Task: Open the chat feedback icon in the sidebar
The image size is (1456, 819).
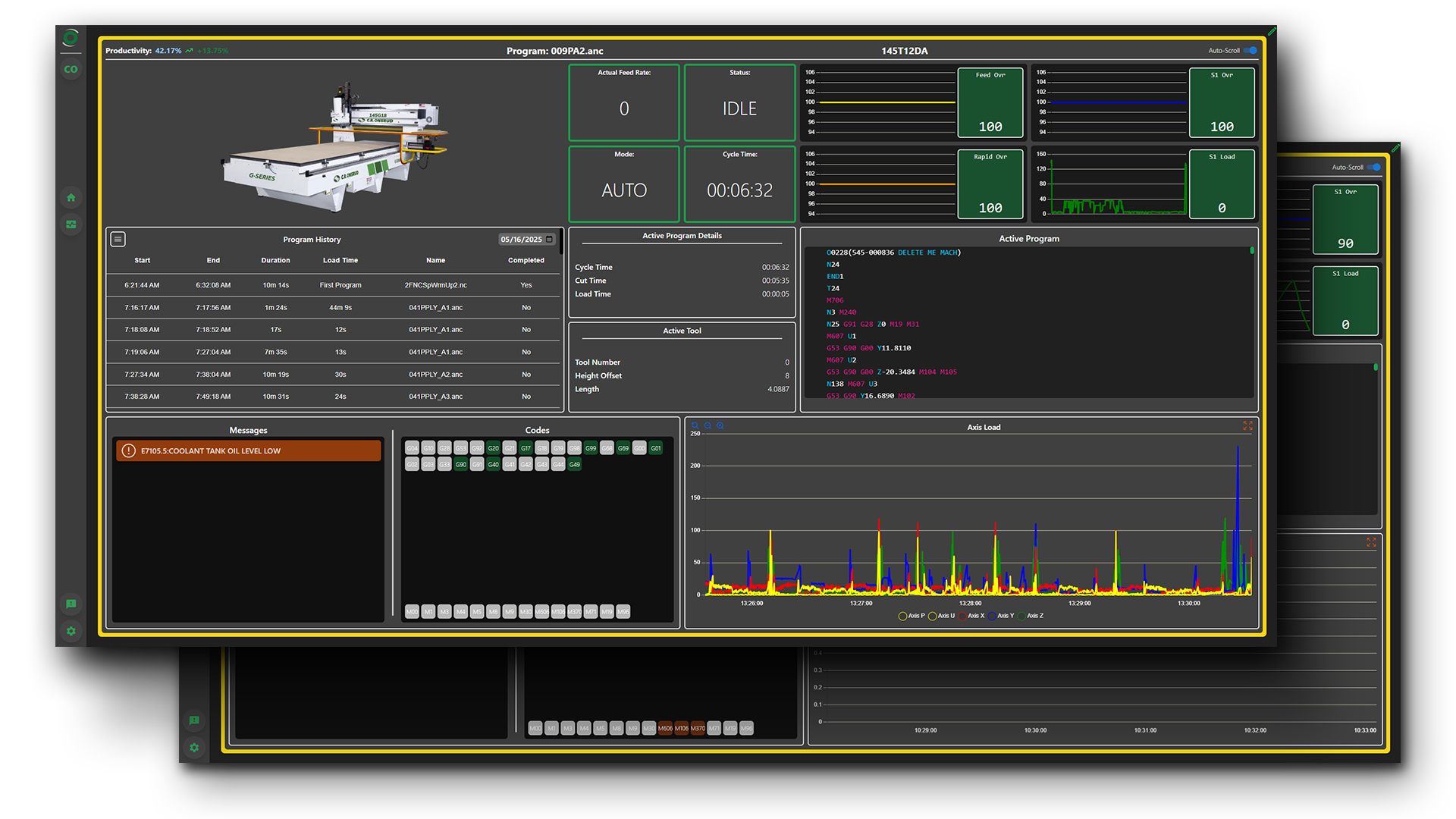Action: point(71,604)
